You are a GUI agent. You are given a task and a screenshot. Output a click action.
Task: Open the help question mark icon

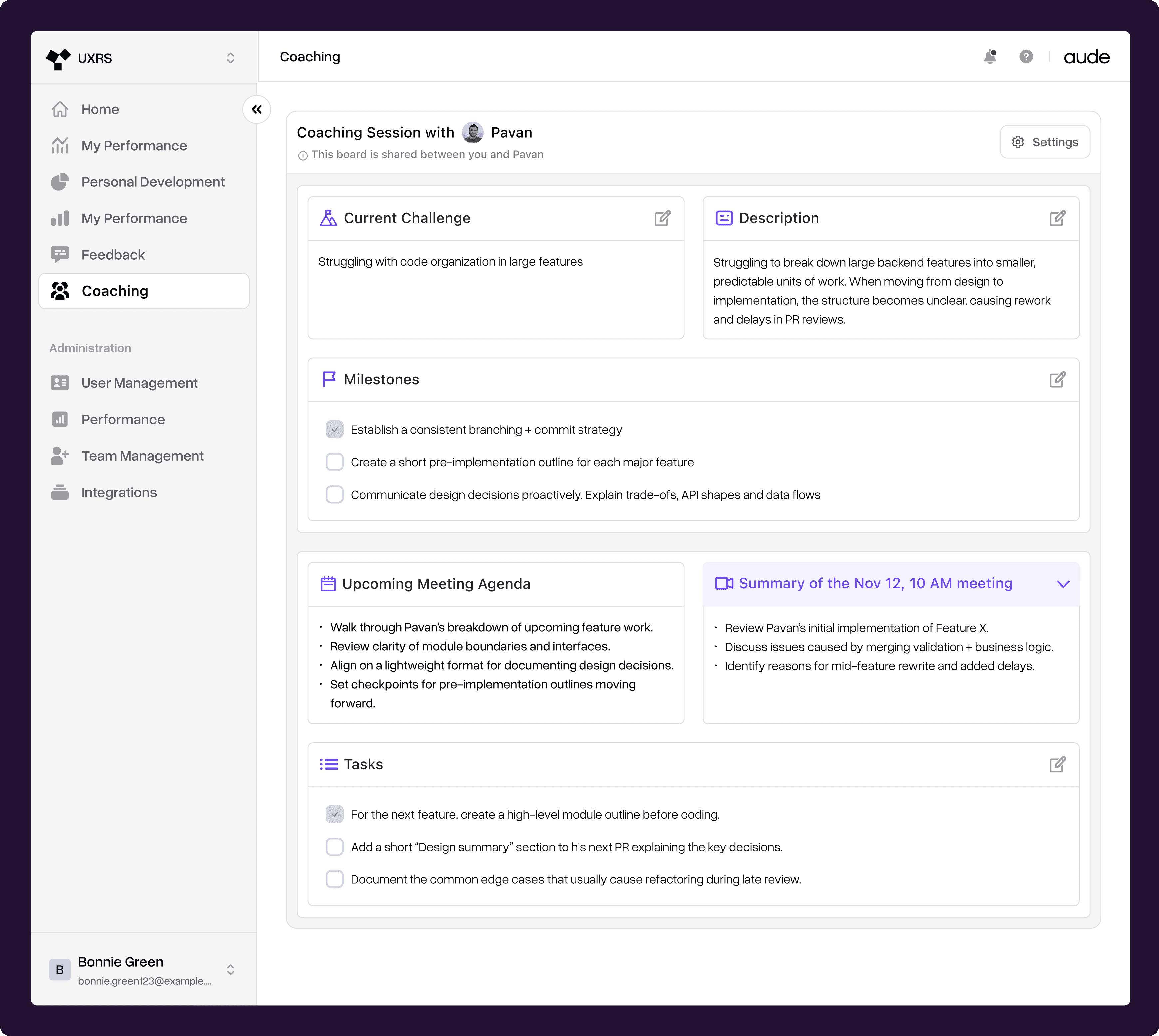(1026, 57)
